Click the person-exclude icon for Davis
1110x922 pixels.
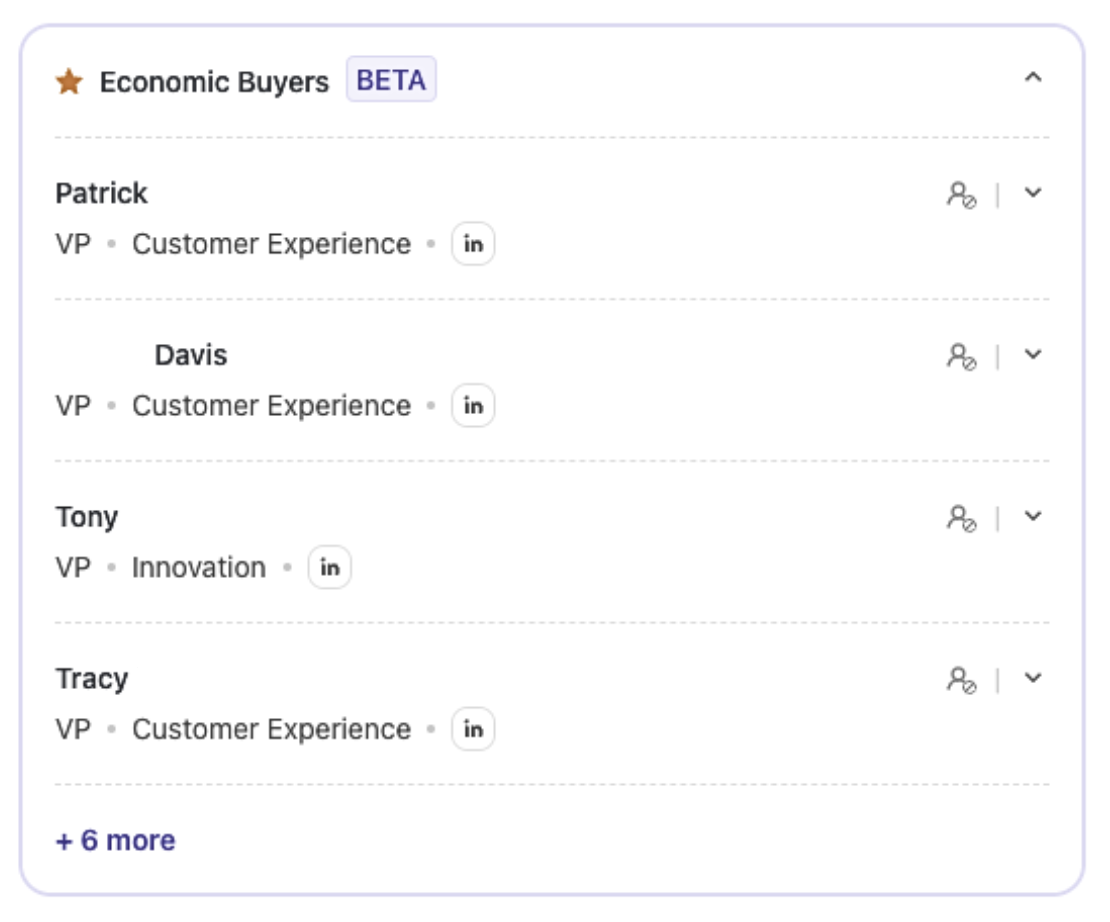pyautogui.click(x=961, y=356)
